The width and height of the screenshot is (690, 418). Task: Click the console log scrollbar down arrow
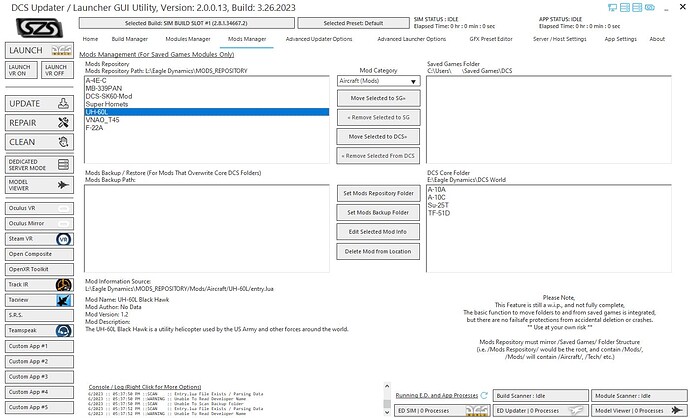tap(387, 413)
